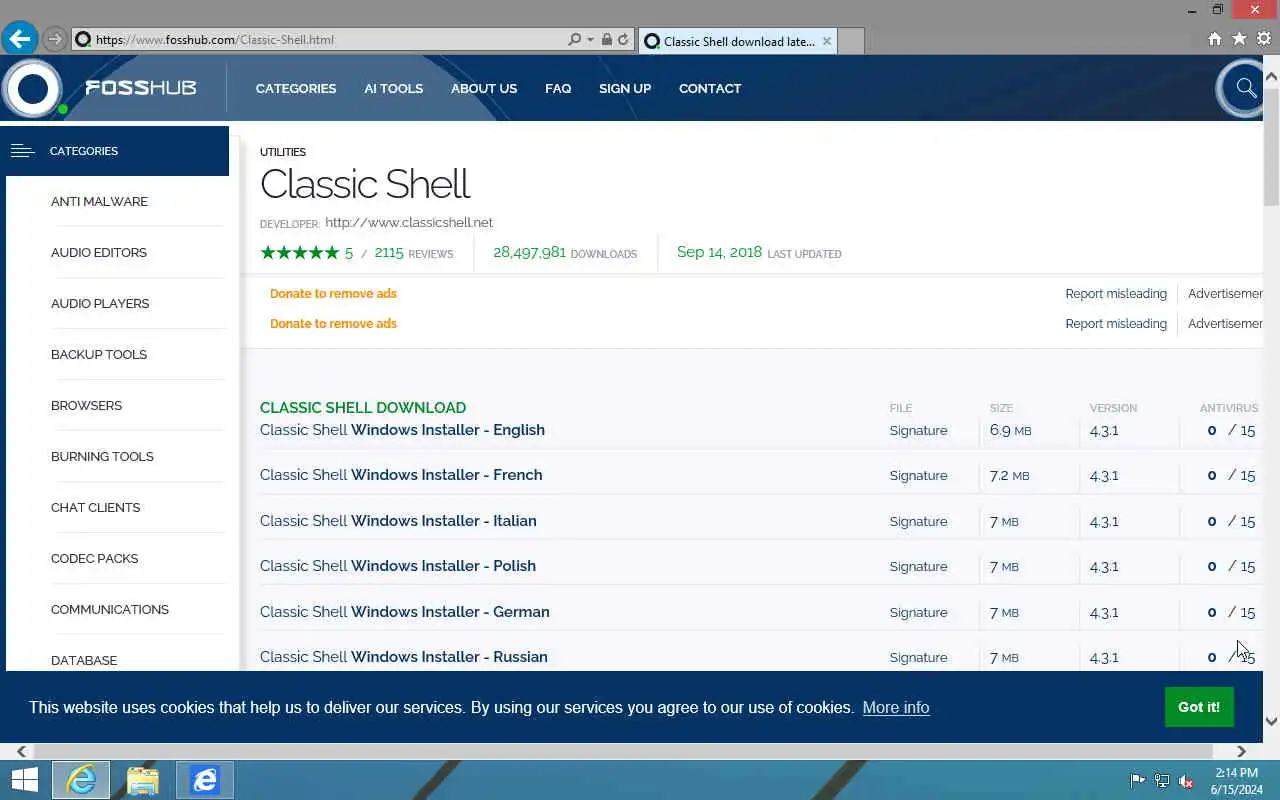The width and height of the screenshot is (1280, 800).
Task: Open the Favorites star icon
Action: click(x=1239, y=39)
